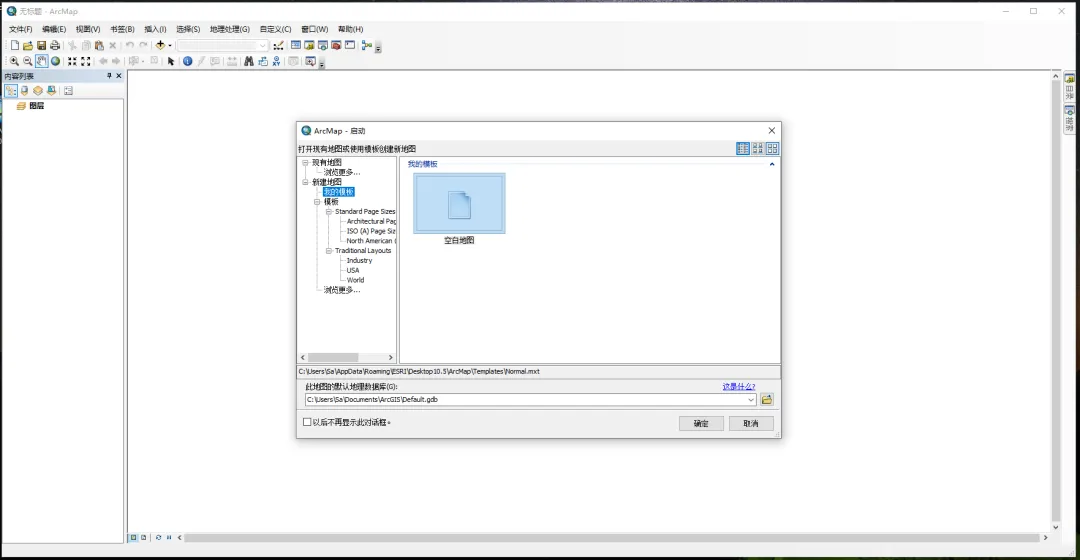Click the New map document icon
The width and height of the screenshot is (1080, 560).
[14, 45]
